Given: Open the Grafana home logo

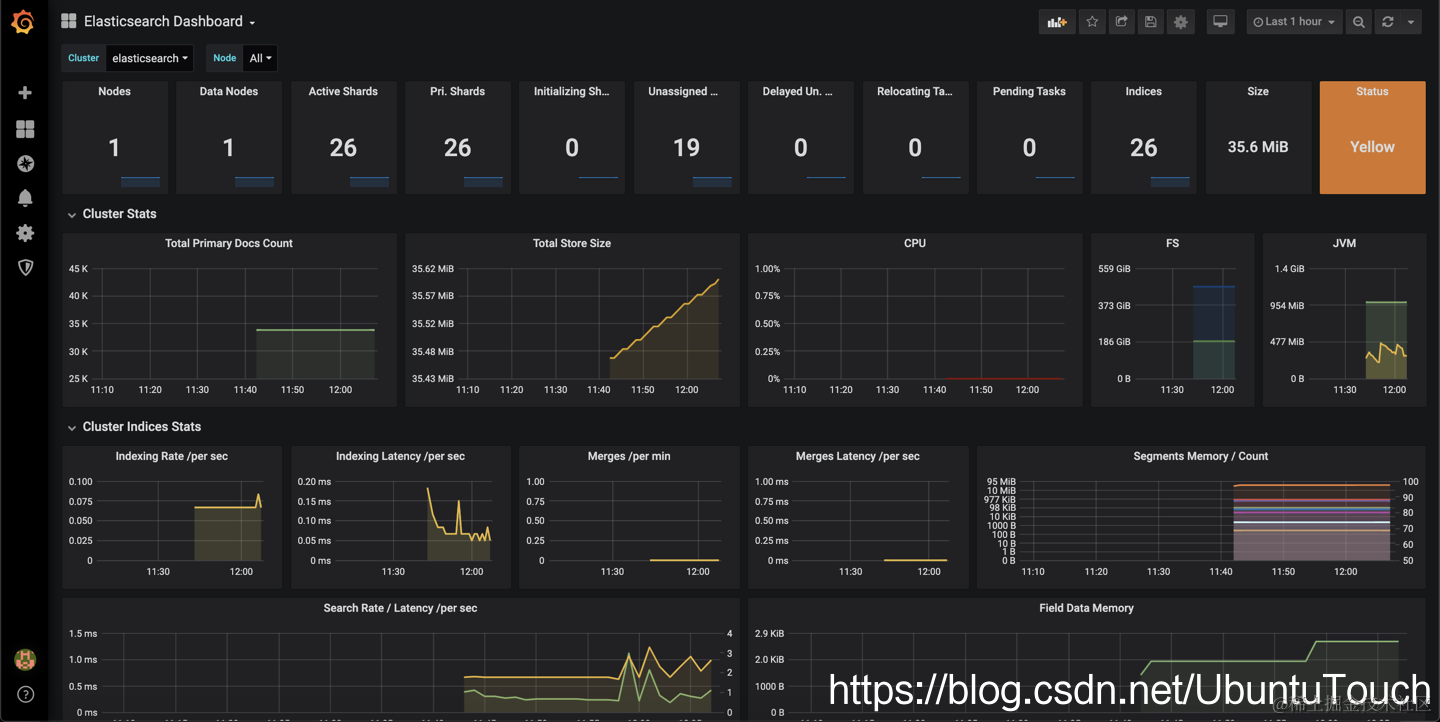Looking at the screenshot, I should [24, 22].
